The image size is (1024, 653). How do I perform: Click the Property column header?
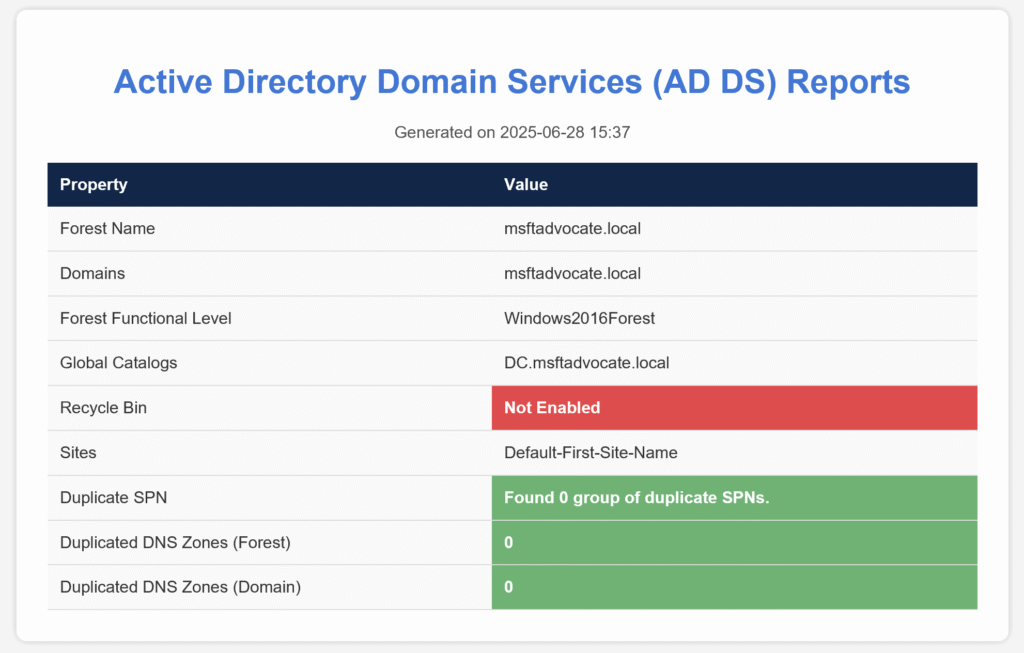pyautogui.click(x=94, y=185)
